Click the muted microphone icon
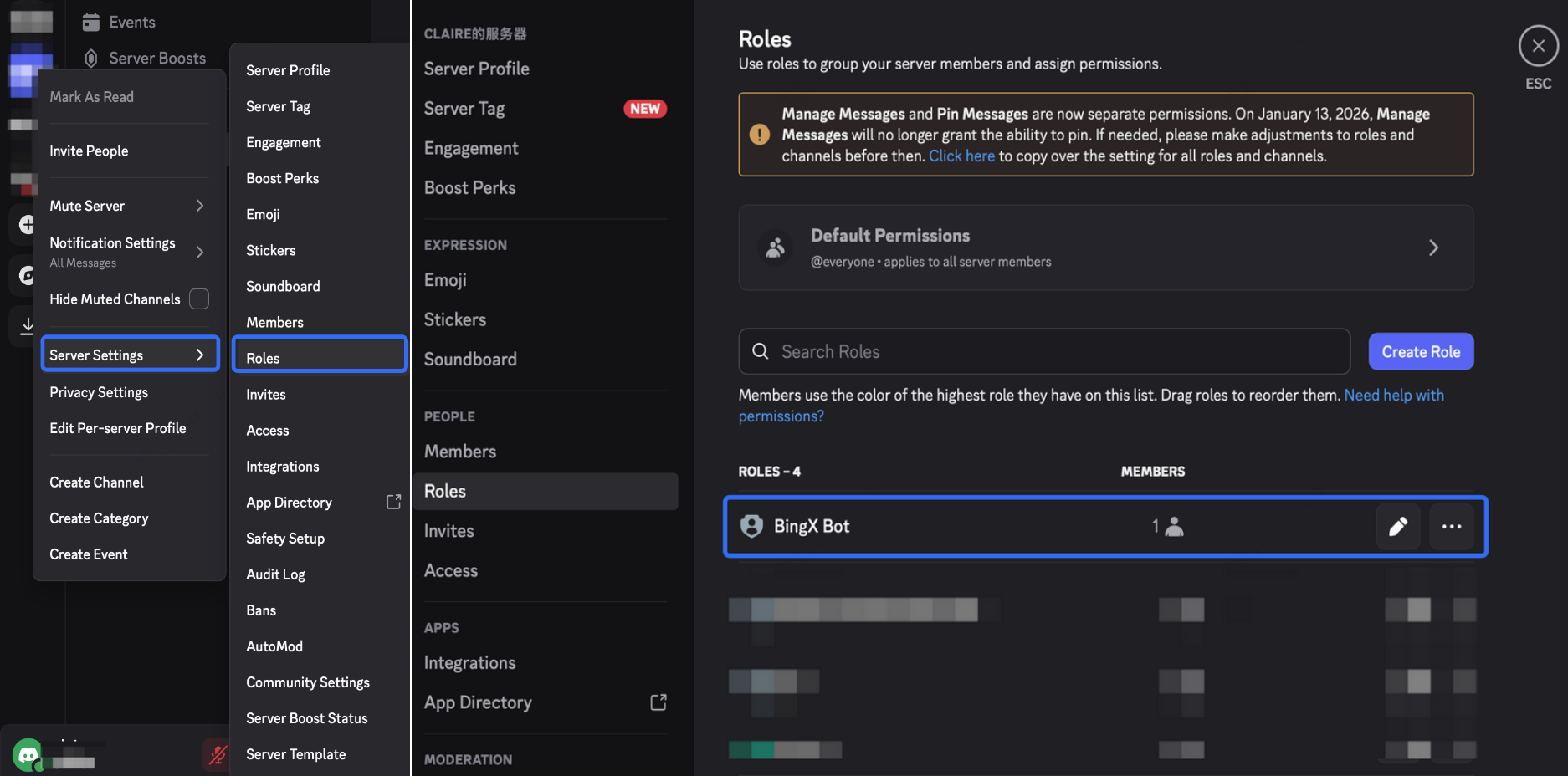1568x776 pixels. 217,755
